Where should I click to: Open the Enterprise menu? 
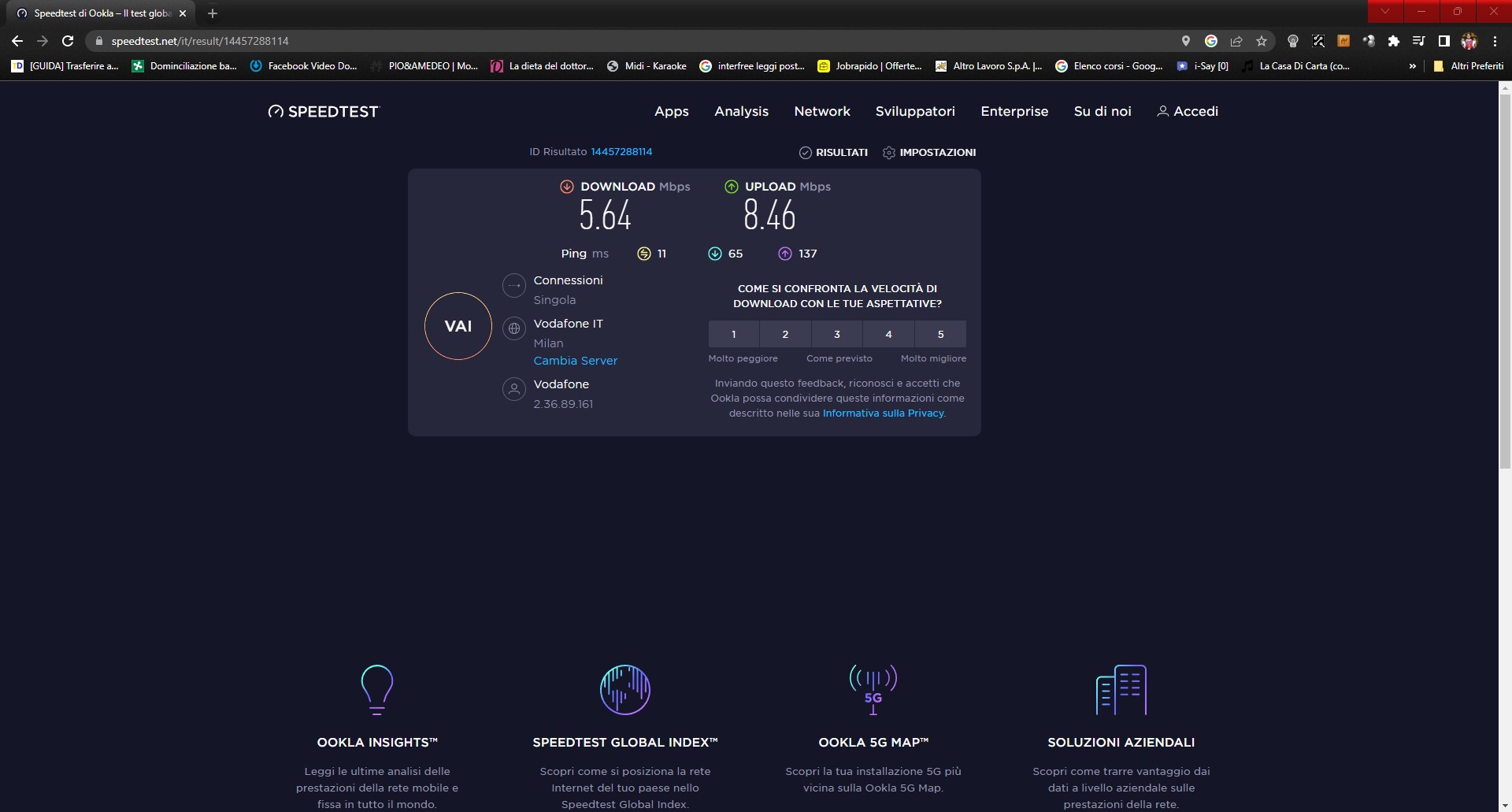[1014, 112]
